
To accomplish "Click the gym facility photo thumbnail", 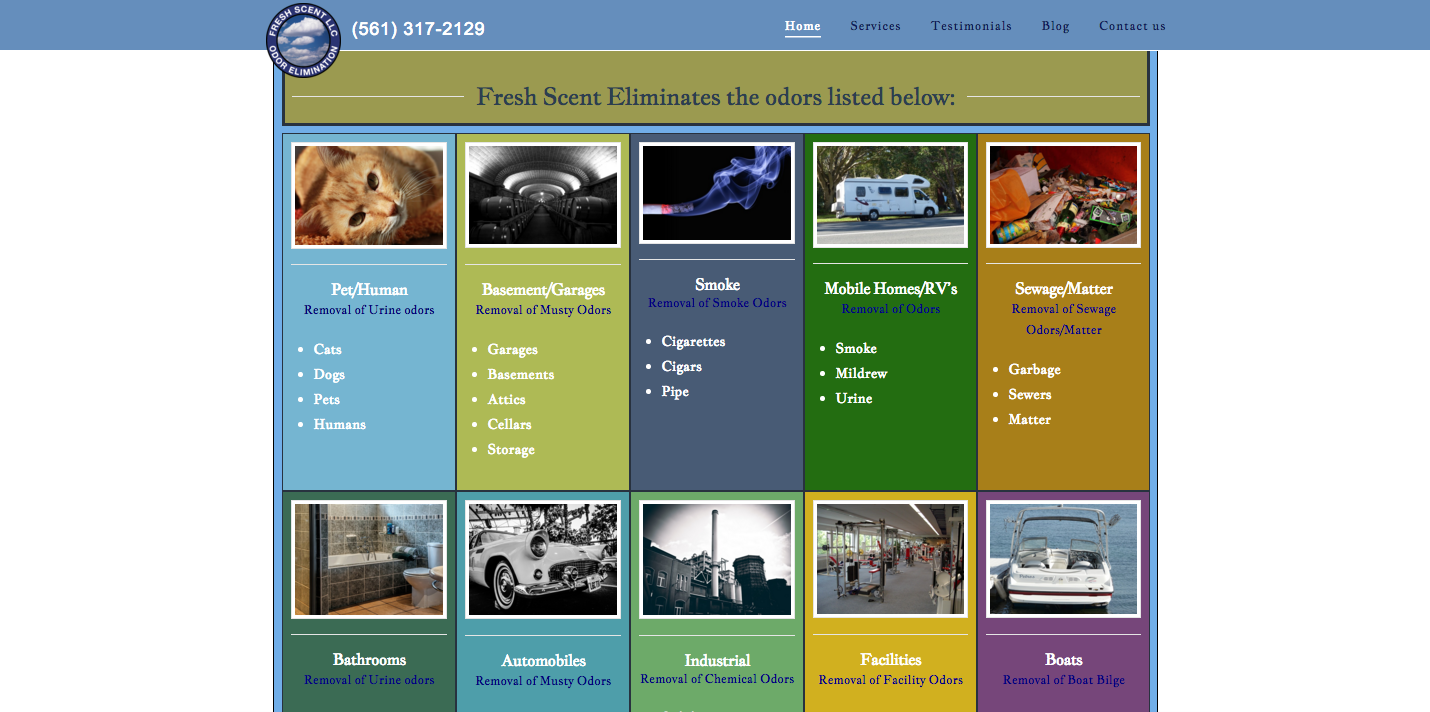I will click(890, 559).
